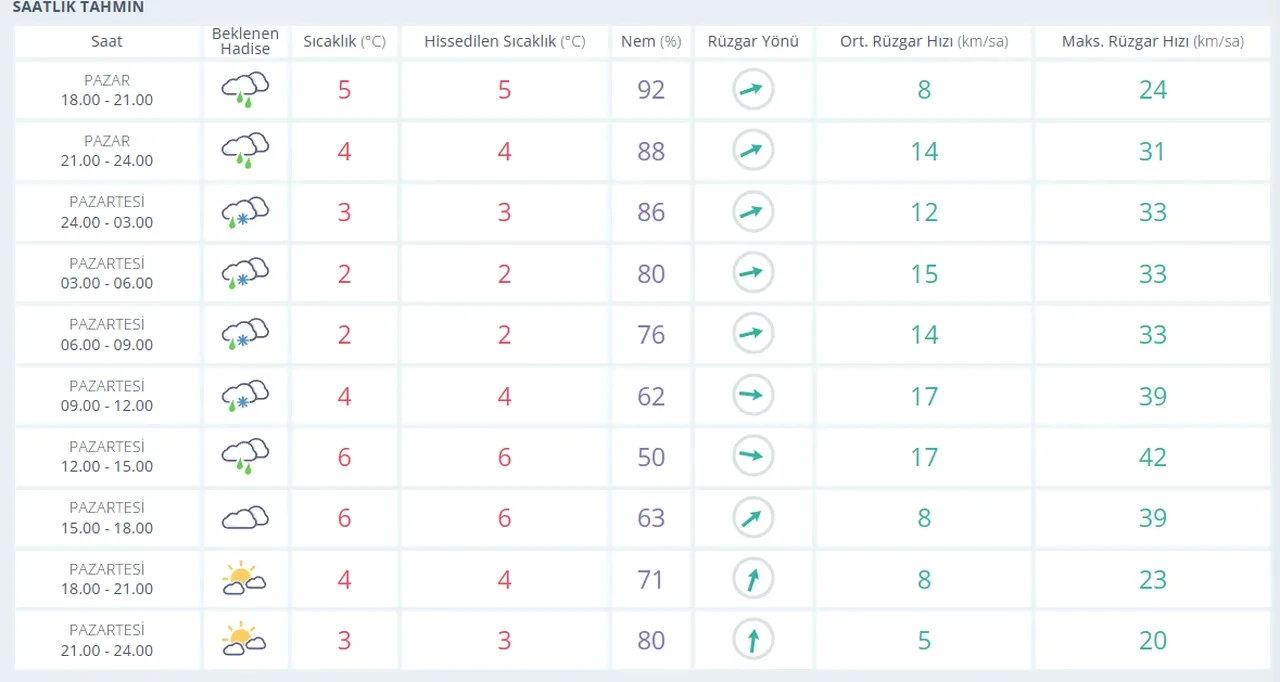Viewport: 1280px width, 682px height.
Task: Click the Hissedilen Sıcaklık column header
Action: point(504,42)
